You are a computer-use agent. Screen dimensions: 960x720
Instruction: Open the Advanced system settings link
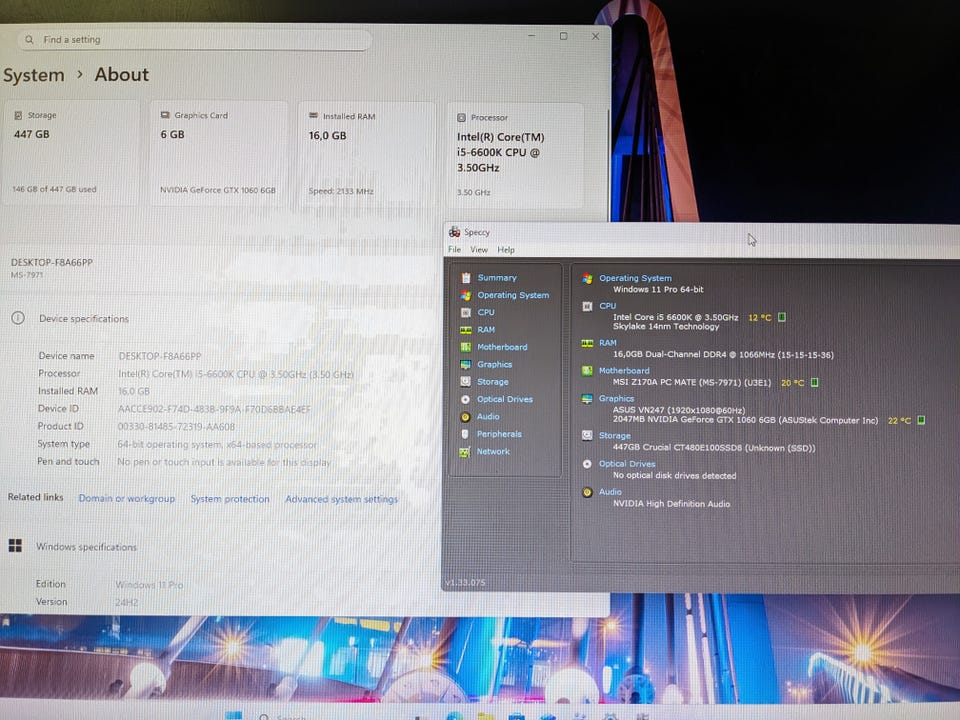(x=341, y=500)
